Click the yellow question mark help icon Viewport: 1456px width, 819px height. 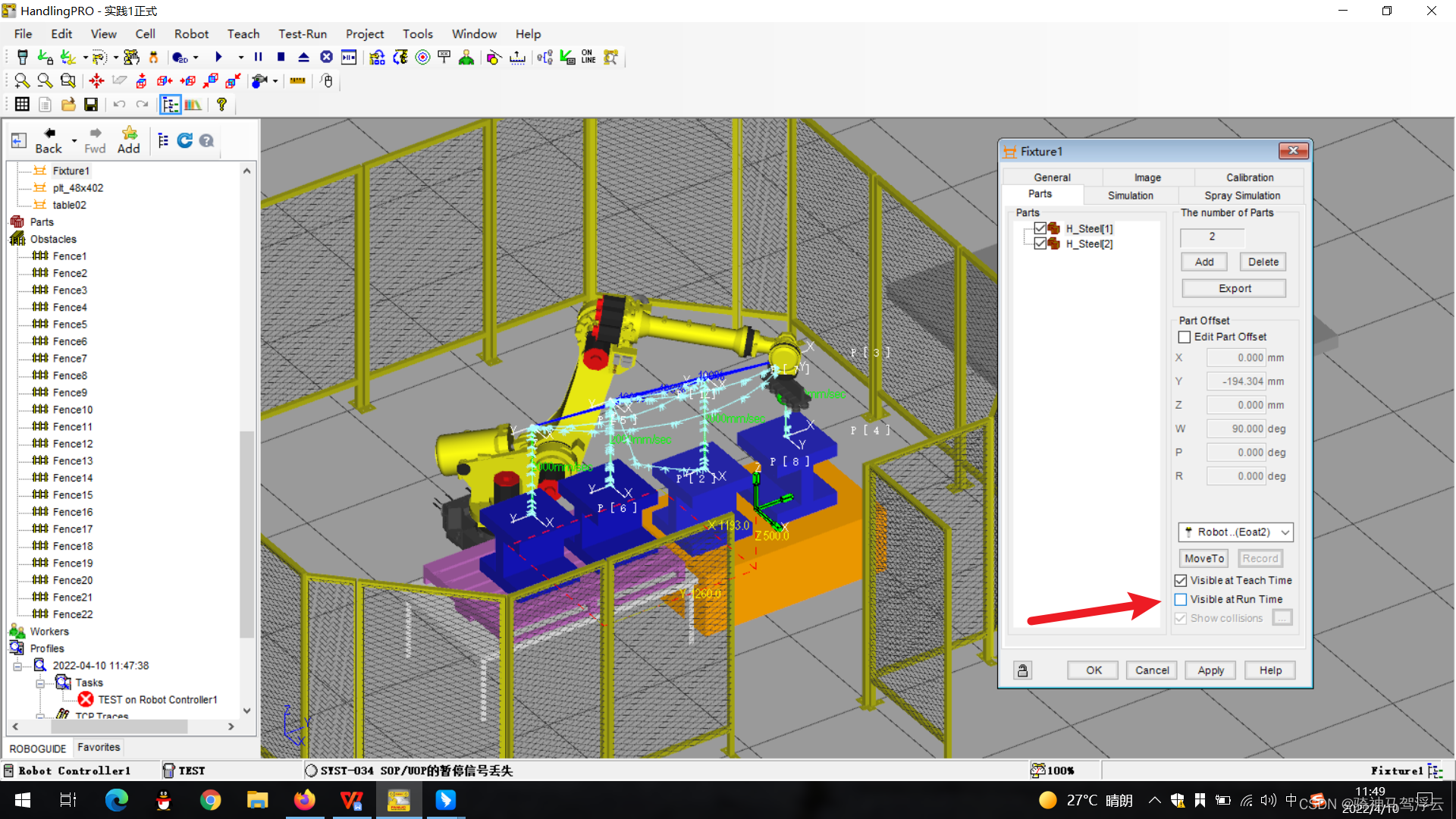pyautogui.click(x=221, y=105)
